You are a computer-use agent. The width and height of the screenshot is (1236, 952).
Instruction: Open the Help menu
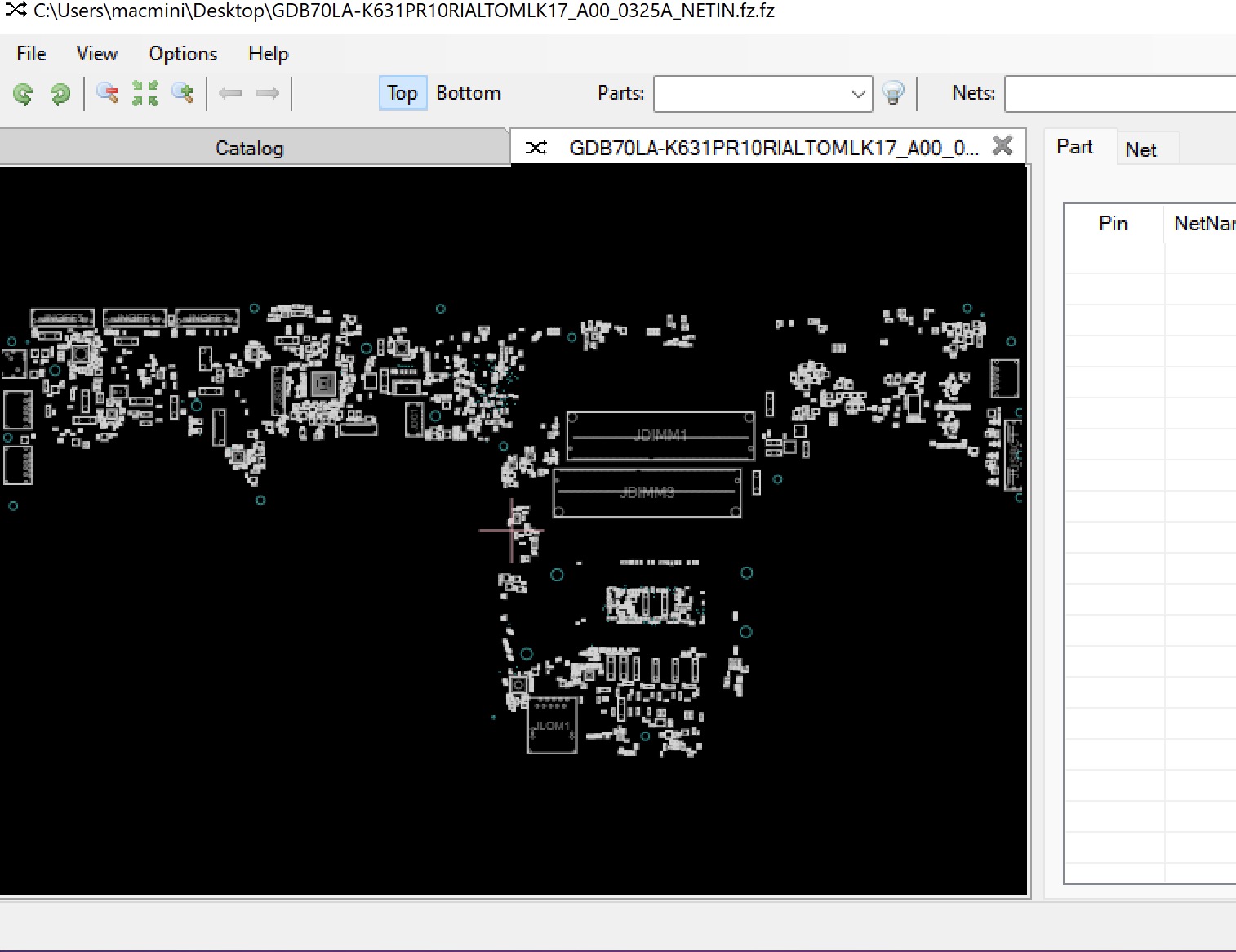point(268,54)
